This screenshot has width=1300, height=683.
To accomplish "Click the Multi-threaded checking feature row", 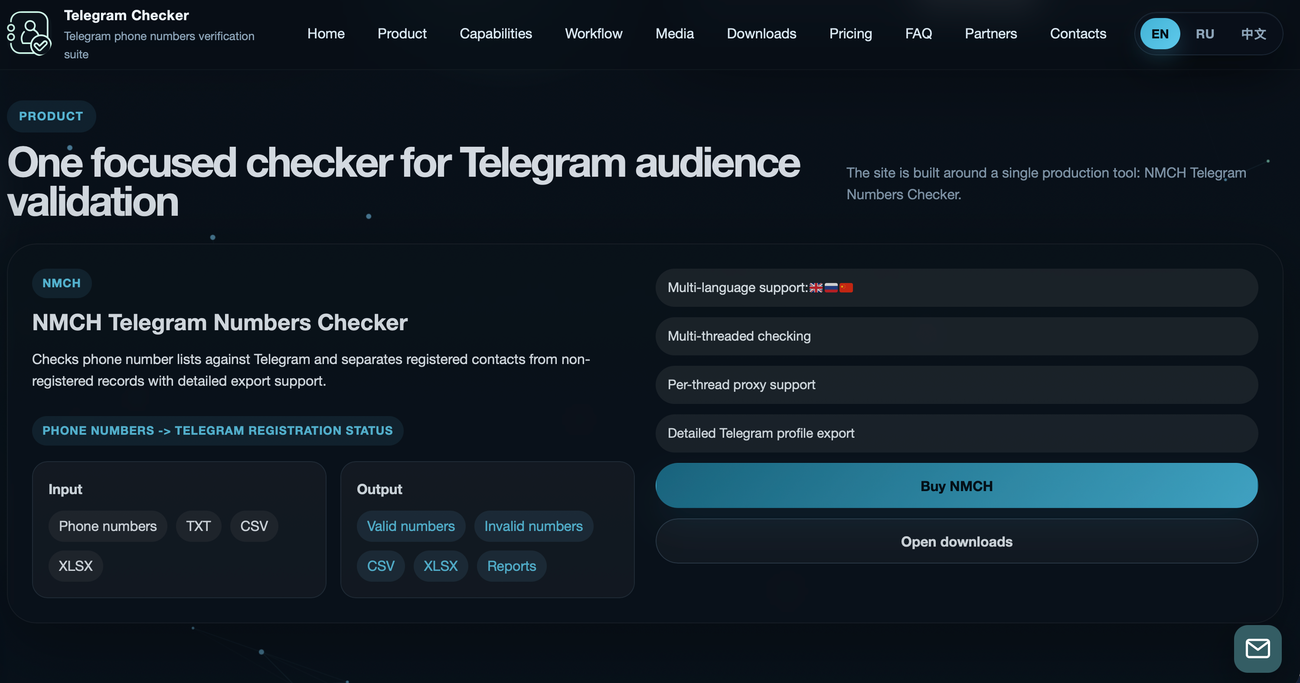I will (x=957, y=336).
